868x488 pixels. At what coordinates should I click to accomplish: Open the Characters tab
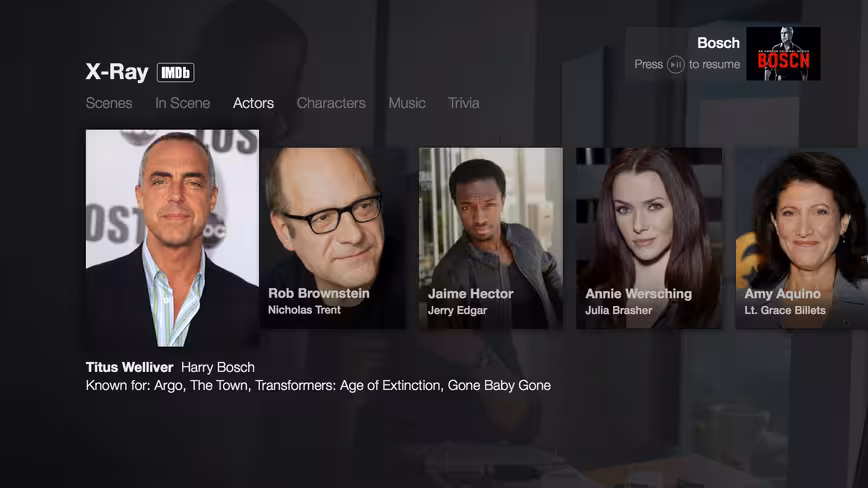331,103
